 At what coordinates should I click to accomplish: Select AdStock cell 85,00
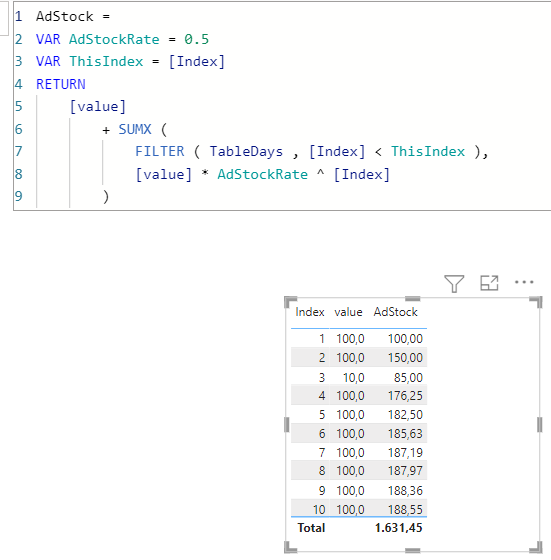coord(408,377)
